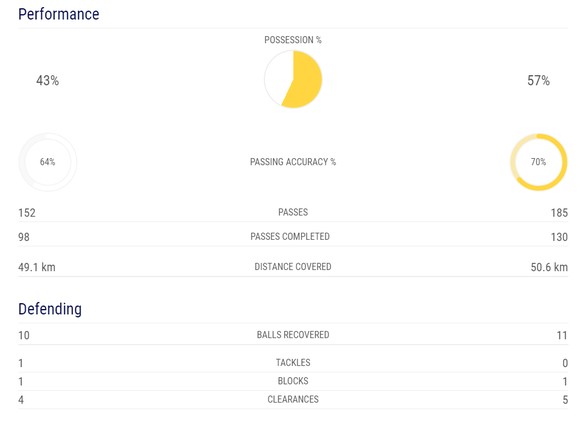
Task: Select the PASSES row label
Action: [x=293, y=212]
